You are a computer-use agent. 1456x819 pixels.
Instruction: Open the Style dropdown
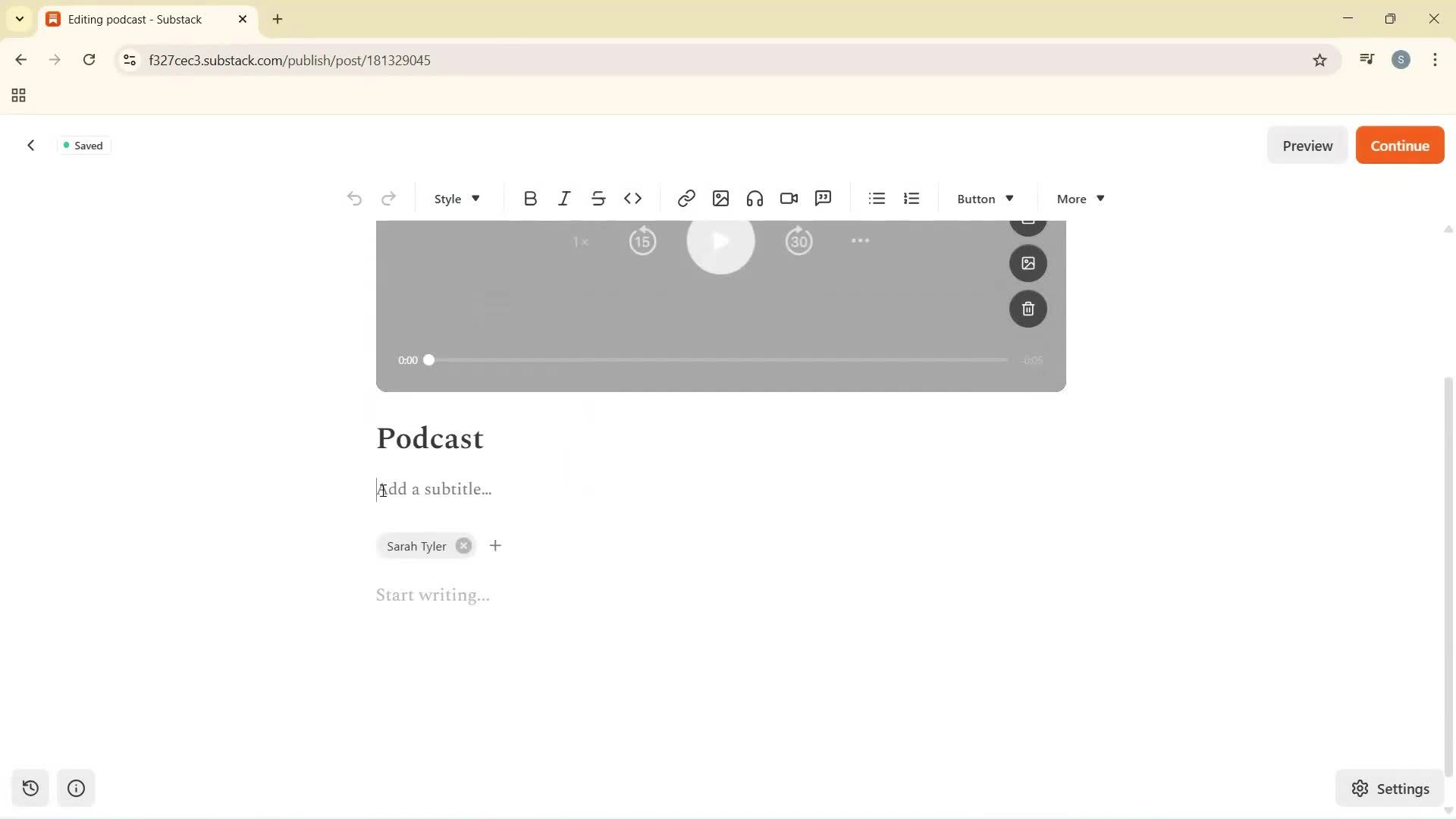point(456,198)
